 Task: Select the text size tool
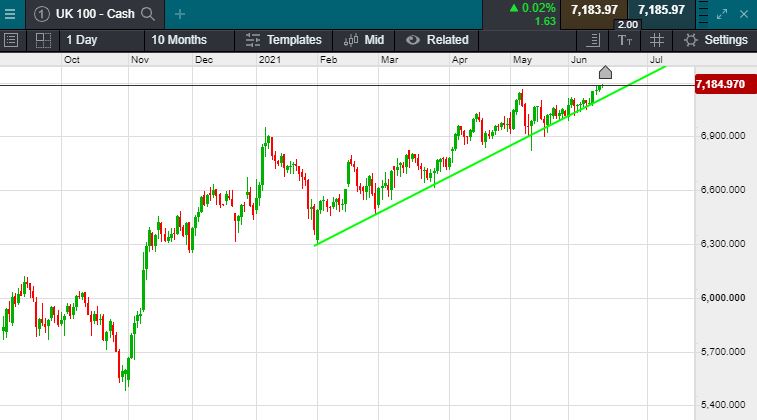(625, 40)
